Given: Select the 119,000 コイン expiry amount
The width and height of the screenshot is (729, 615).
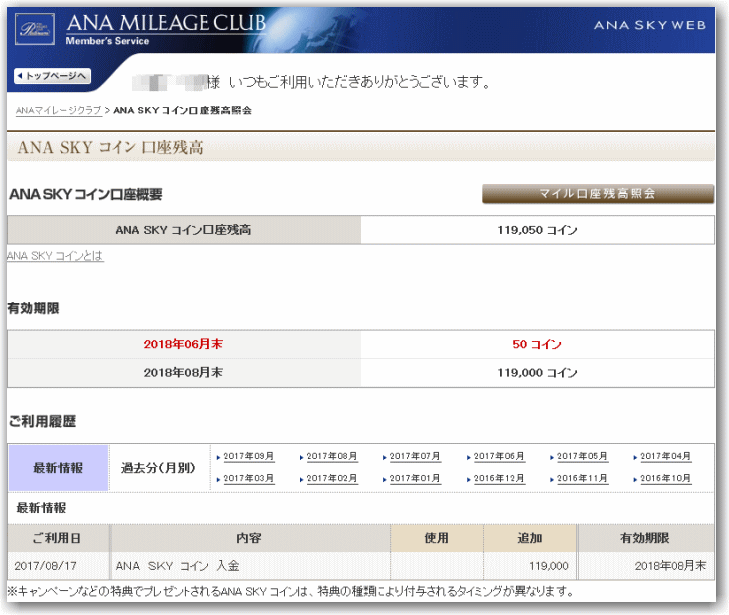Looking at the screenshot, I should tap(537, 373).
